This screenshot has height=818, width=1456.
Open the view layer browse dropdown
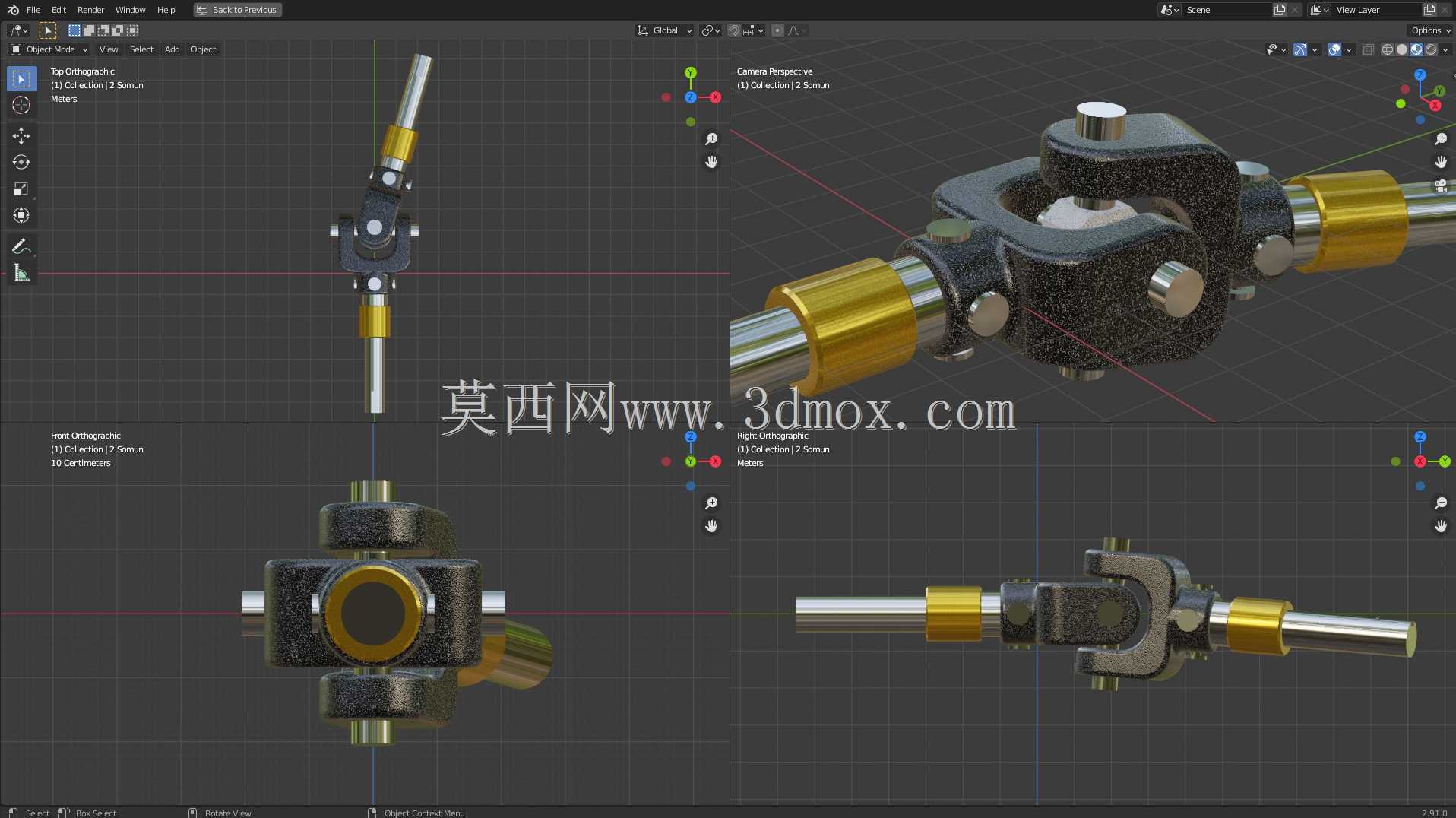1320,10
